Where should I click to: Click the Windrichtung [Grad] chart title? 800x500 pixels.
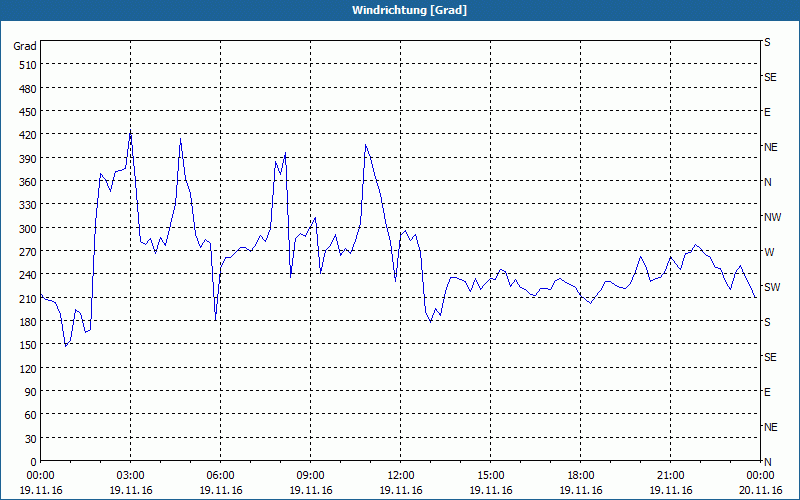click(409, 10)
